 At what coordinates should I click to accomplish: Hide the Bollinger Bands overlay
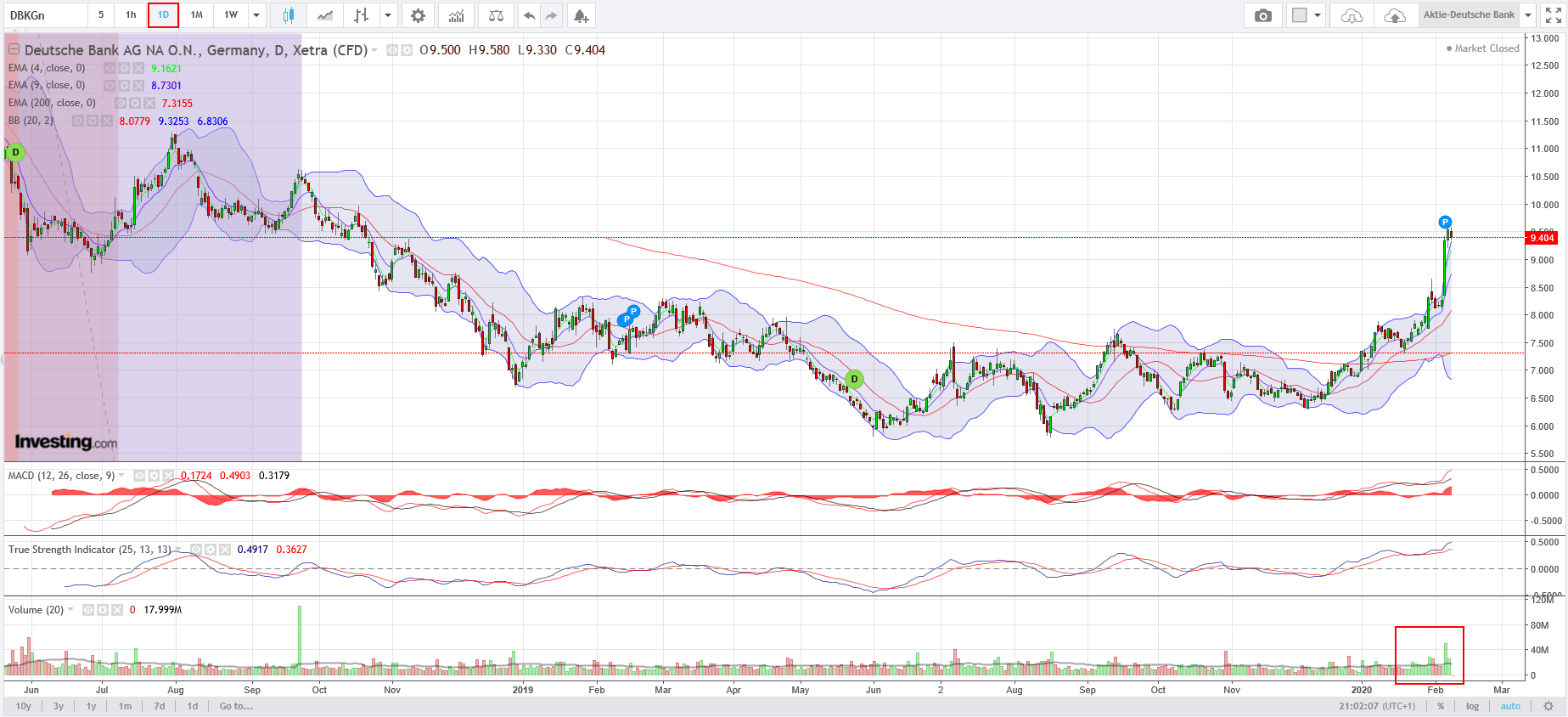click(78, 121)
